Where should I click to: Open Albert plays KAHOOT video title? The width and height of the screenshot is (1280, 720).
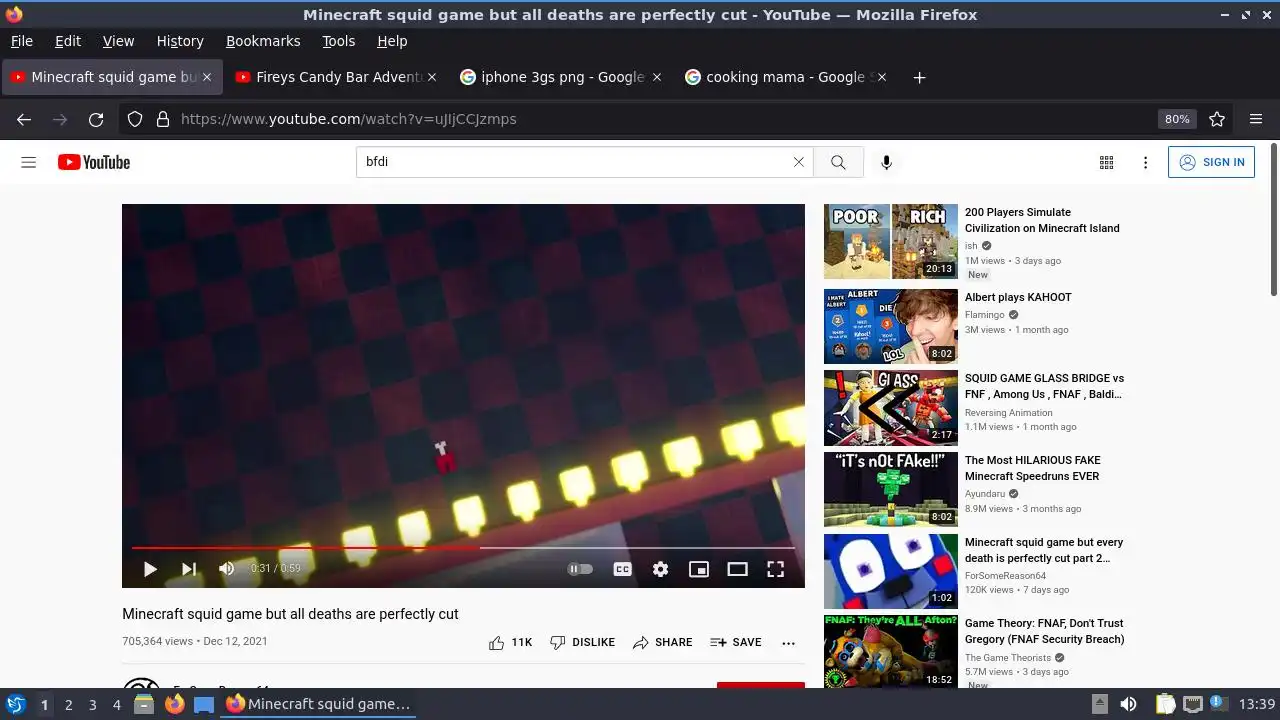click(1018, 297)
